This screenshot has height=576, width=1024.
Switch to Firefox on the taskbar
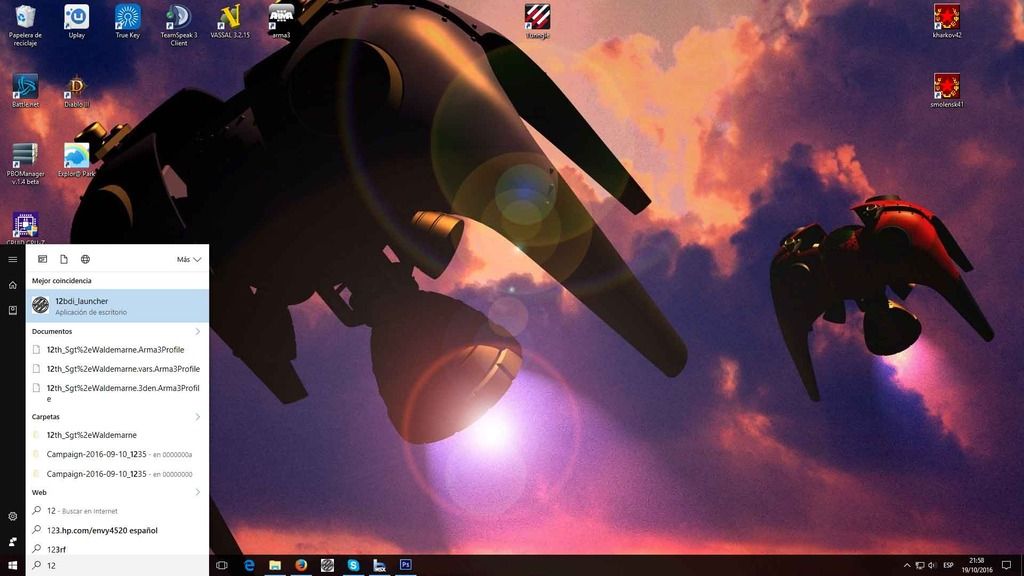click(x=301, y=565)
